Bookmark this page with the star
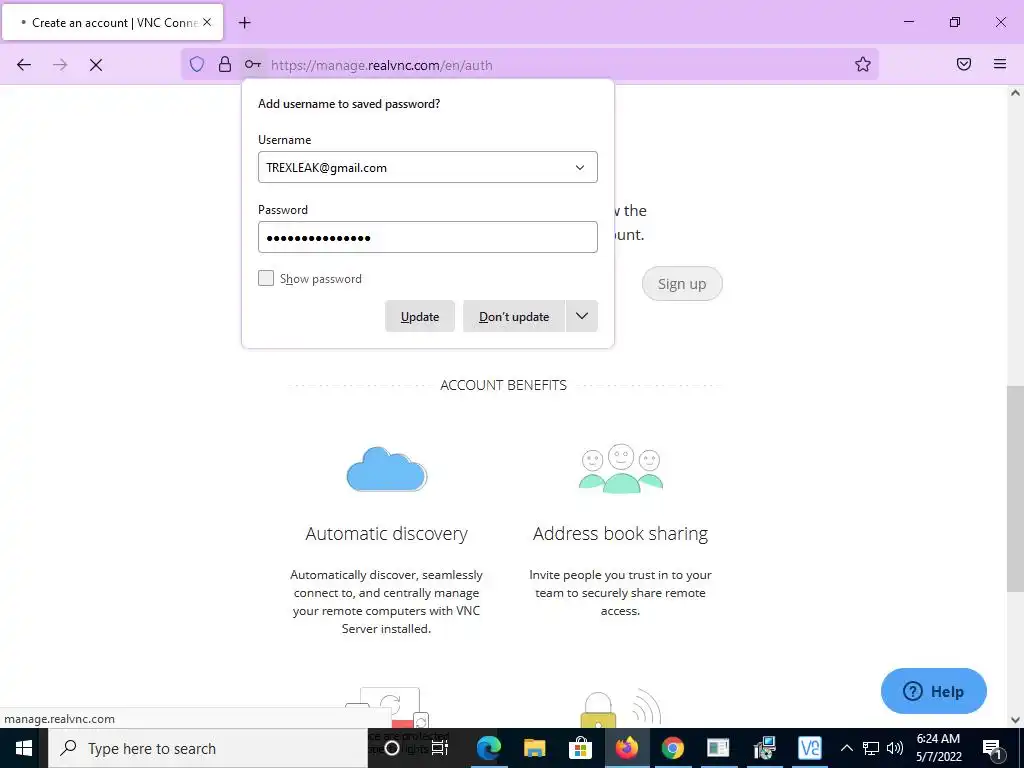Image resolution: width=1024 pixels, height=768 pixels. click(x=863, y=64)
